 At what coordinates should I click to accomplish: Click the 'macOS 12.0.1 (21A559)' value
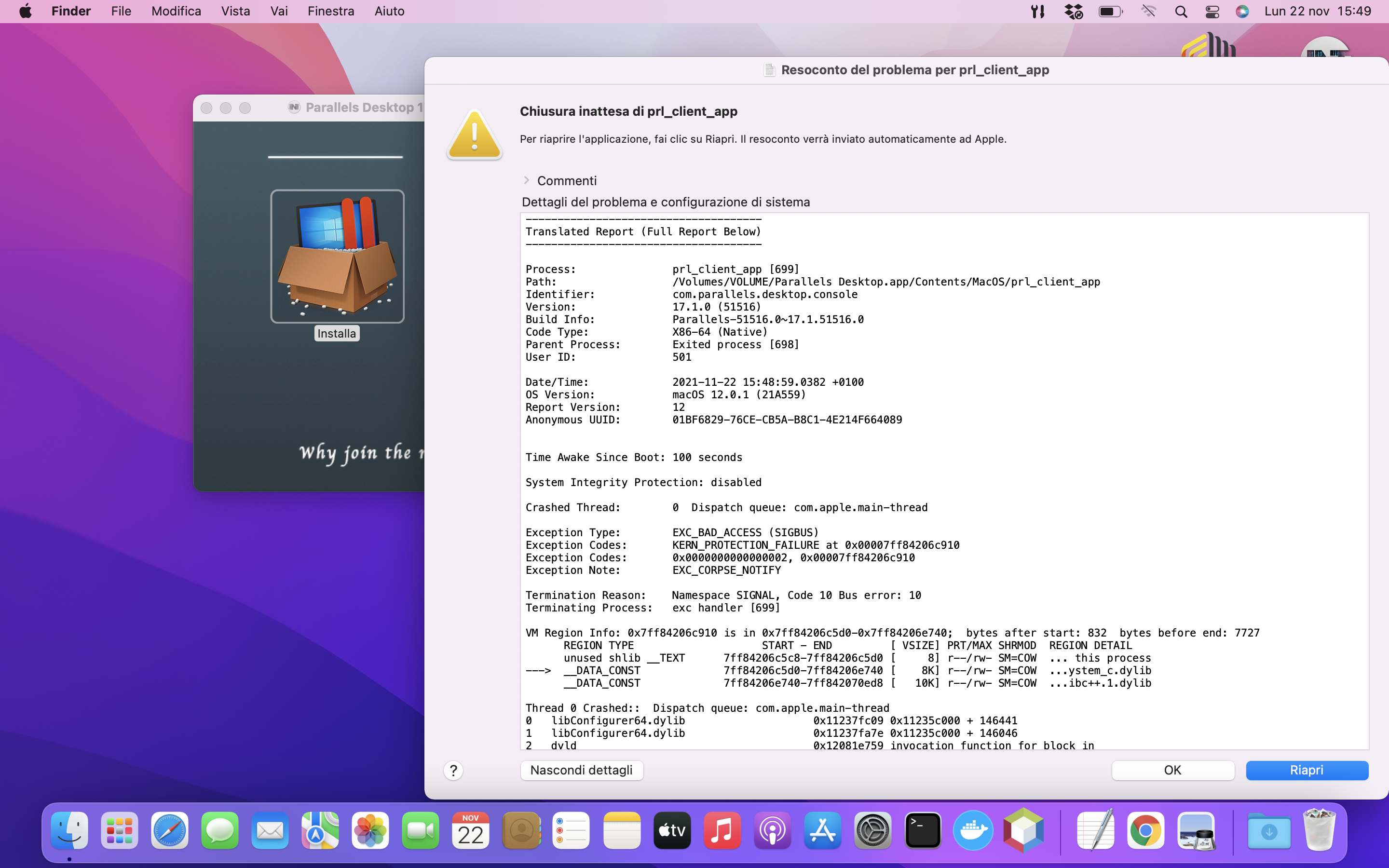(x=739, y=394)
